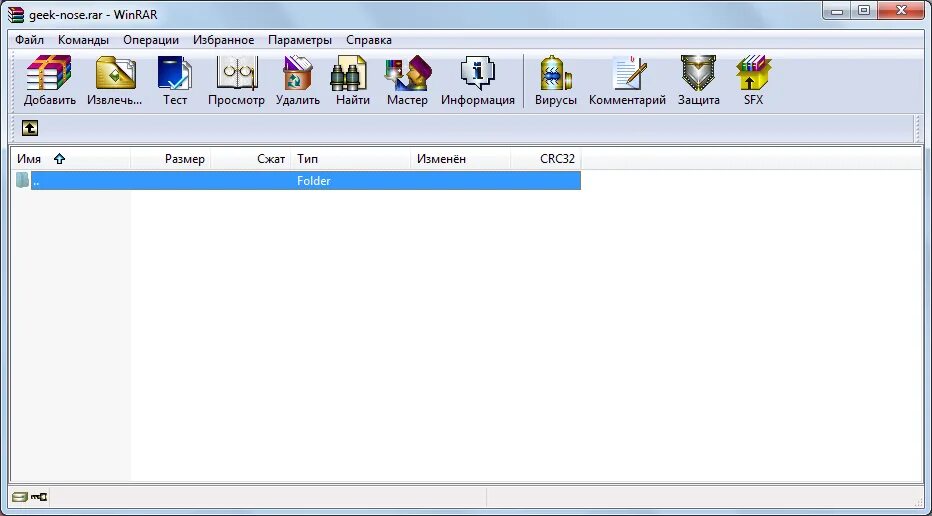Click the drive icon in status bar
This screenshot has width=932, height=516.
coord(20,496)
